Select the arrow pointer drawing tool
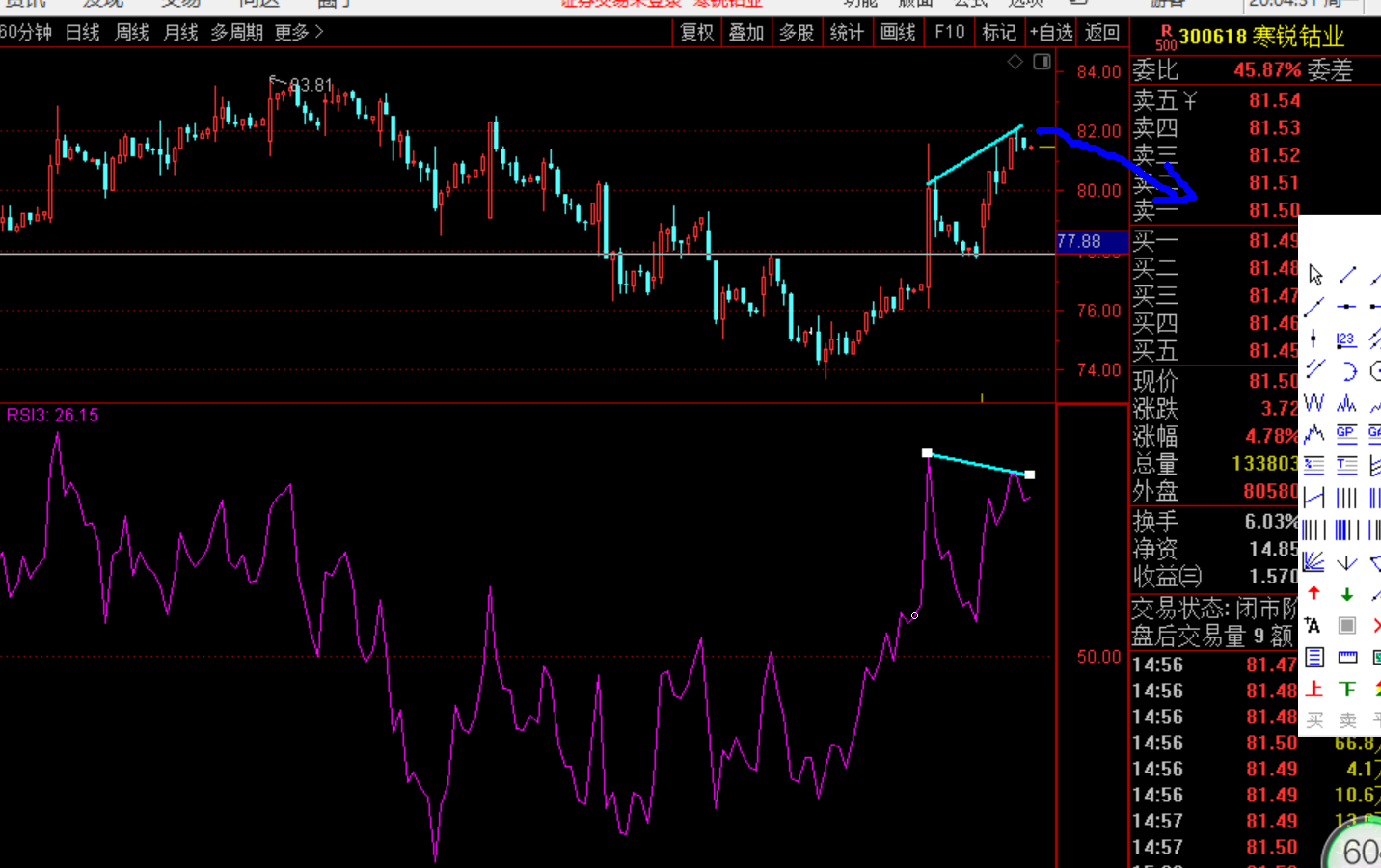1381x868 pixels. 1315,276
